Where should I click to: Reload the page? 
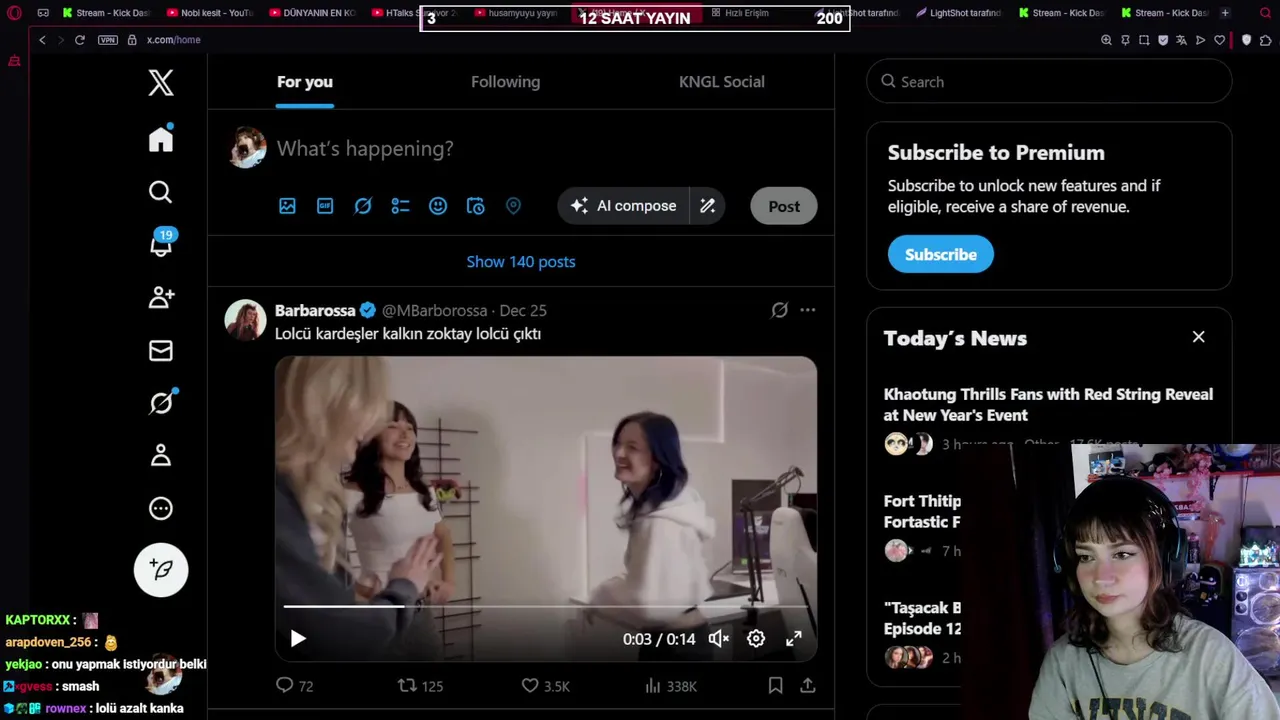coord(80,40)
